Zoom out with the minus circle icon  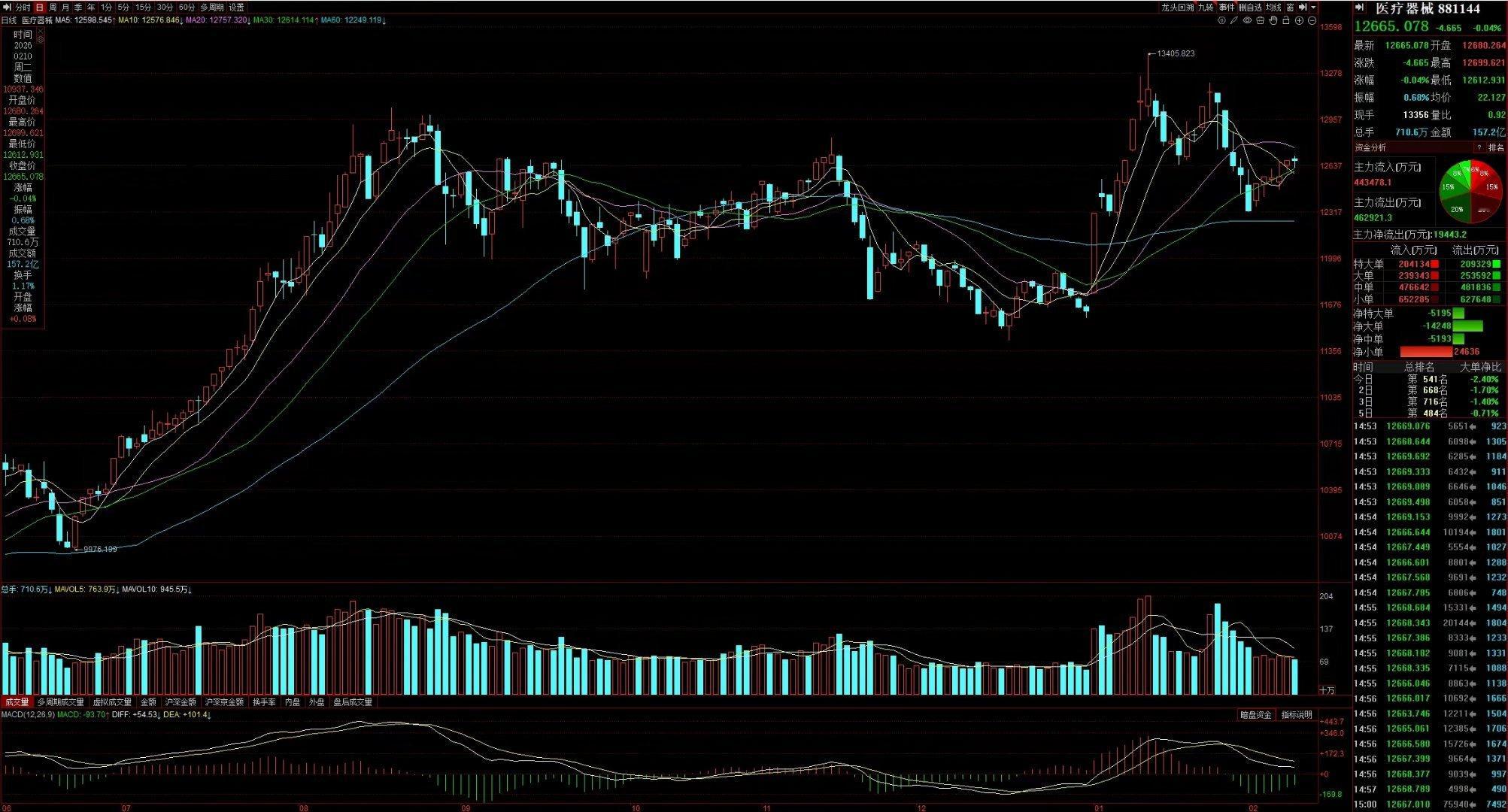[x=1312, y=20]
